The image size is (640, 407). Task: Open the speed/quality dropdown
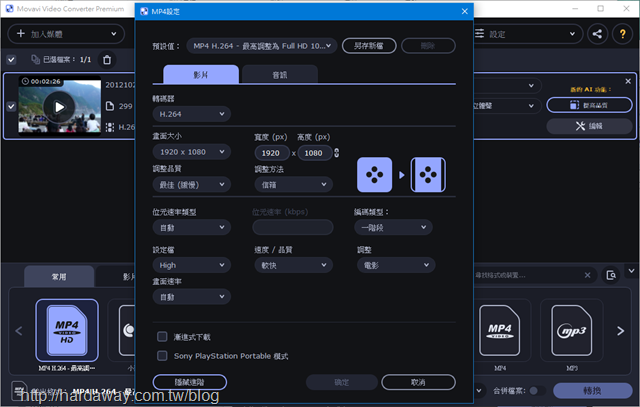(293, 265)
